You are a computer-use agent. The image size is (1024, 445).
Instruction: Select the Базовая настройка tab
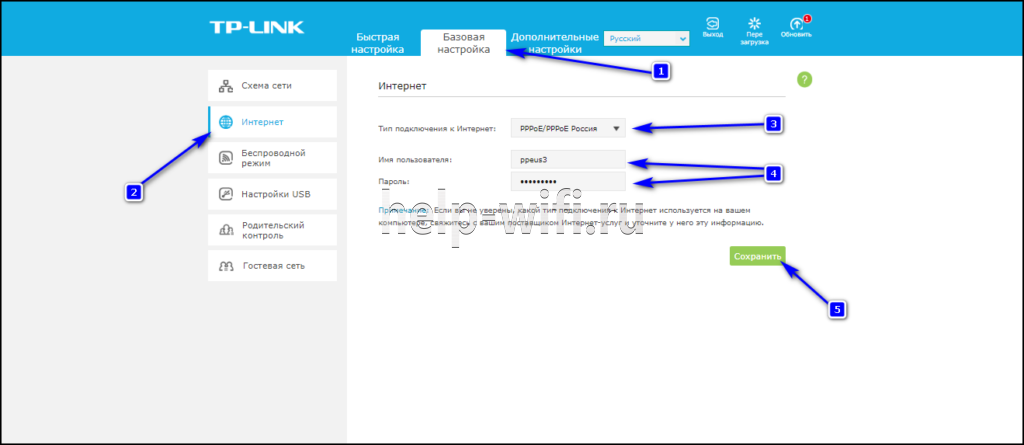(463, 43)
